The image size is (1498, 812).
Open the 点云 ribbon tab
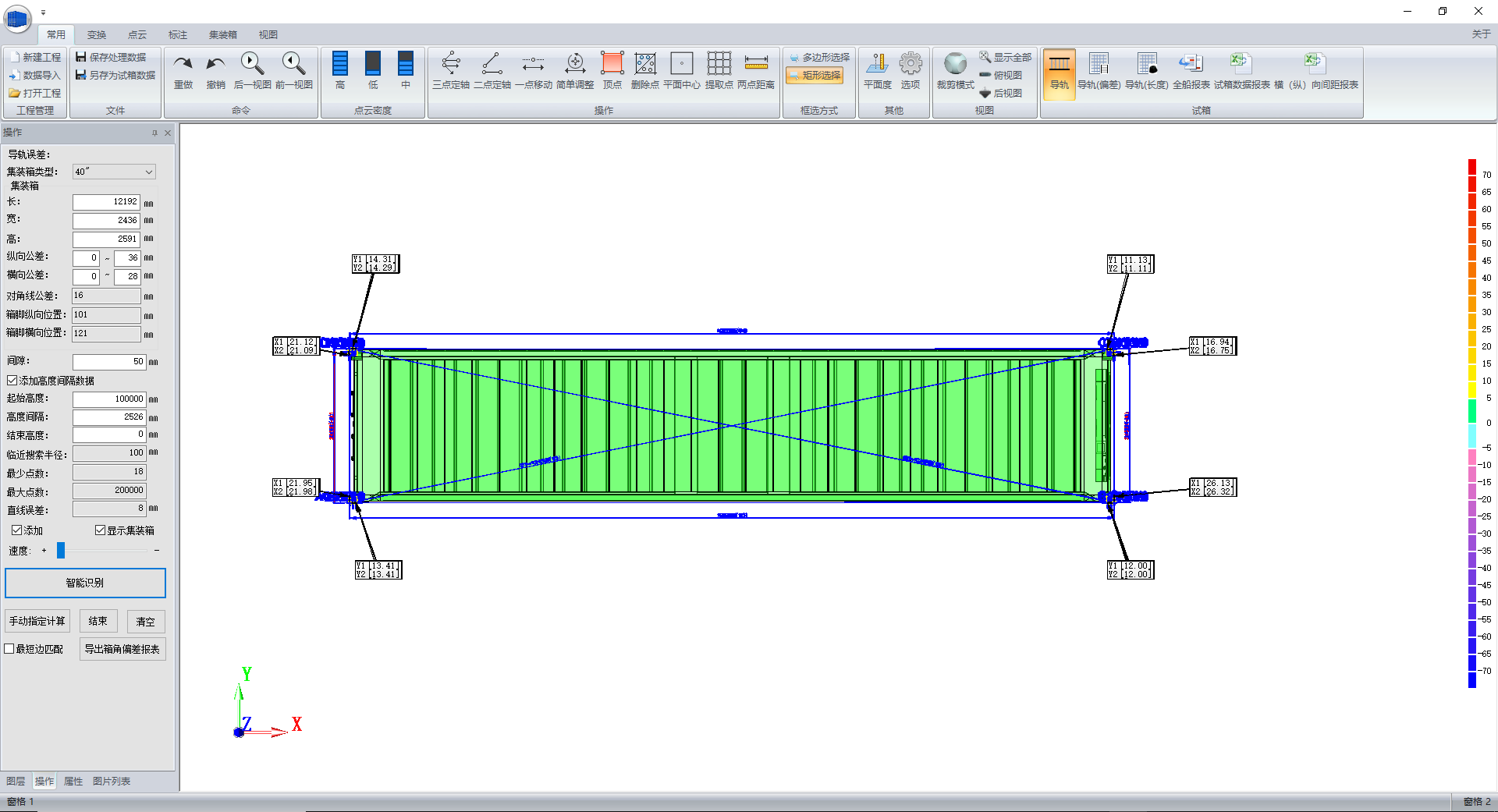click(137, 34)
